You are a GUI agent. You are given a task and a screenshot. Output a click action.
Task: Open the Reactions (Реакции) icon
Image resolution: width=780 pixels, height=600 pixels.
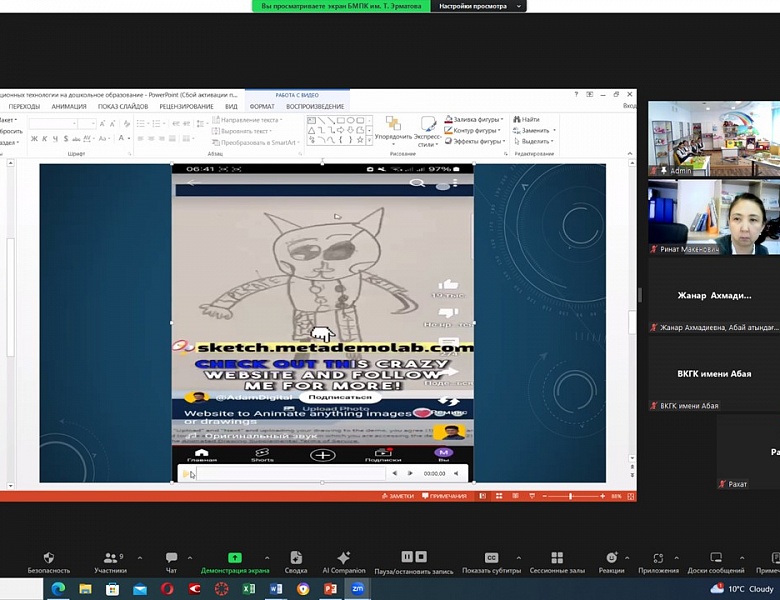tap(611, 558)
